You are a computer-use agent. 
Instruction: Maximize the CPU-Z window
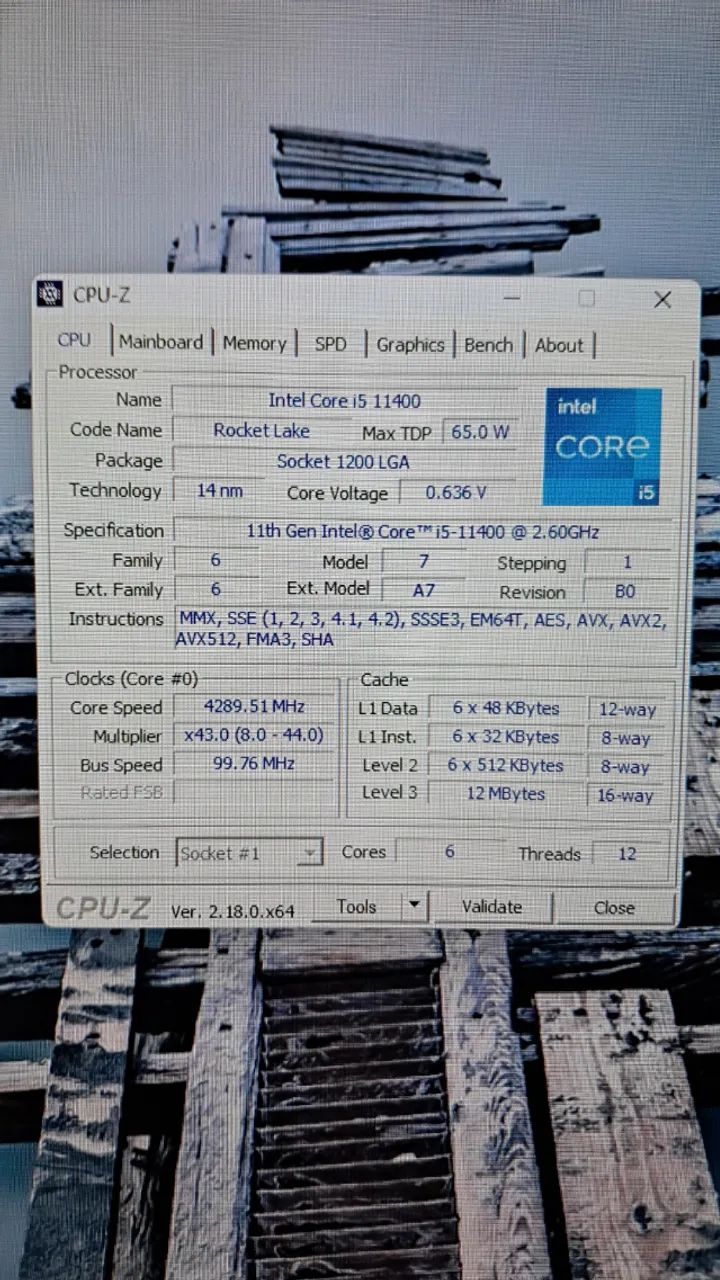pos(587,298)
